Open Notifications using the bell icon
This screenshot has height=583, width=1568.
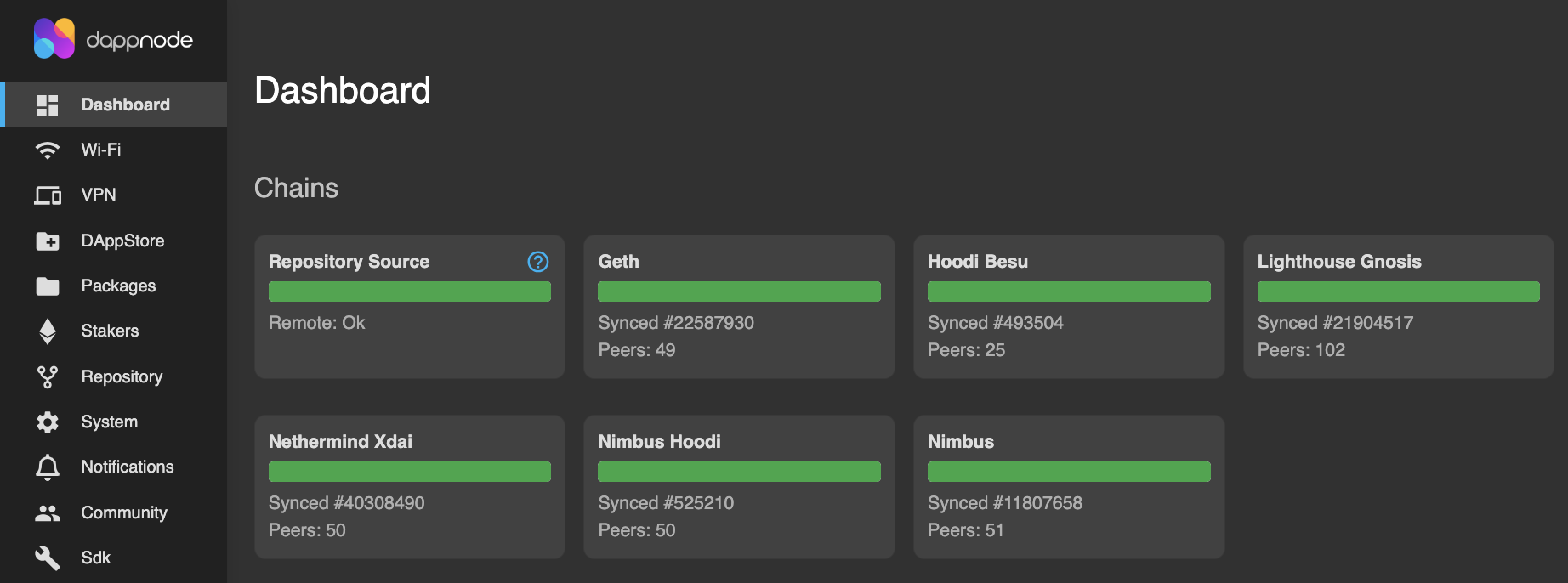(48, 467)
